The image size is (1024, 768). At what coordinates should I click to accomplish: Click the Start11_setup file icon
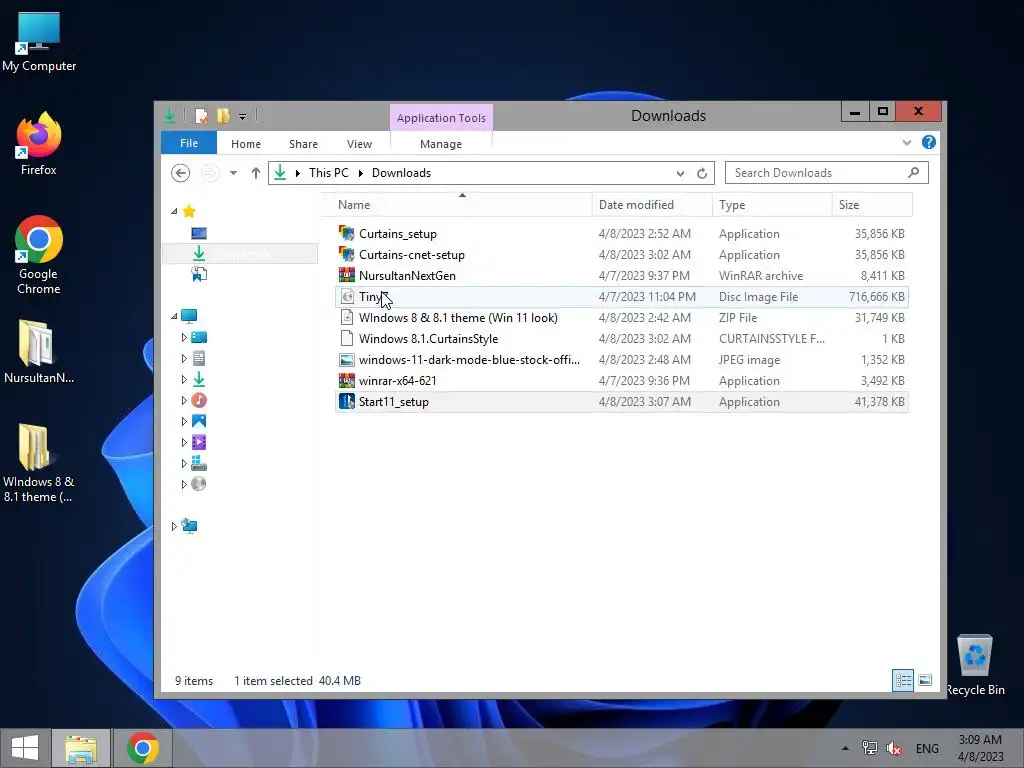pos(347,402)
